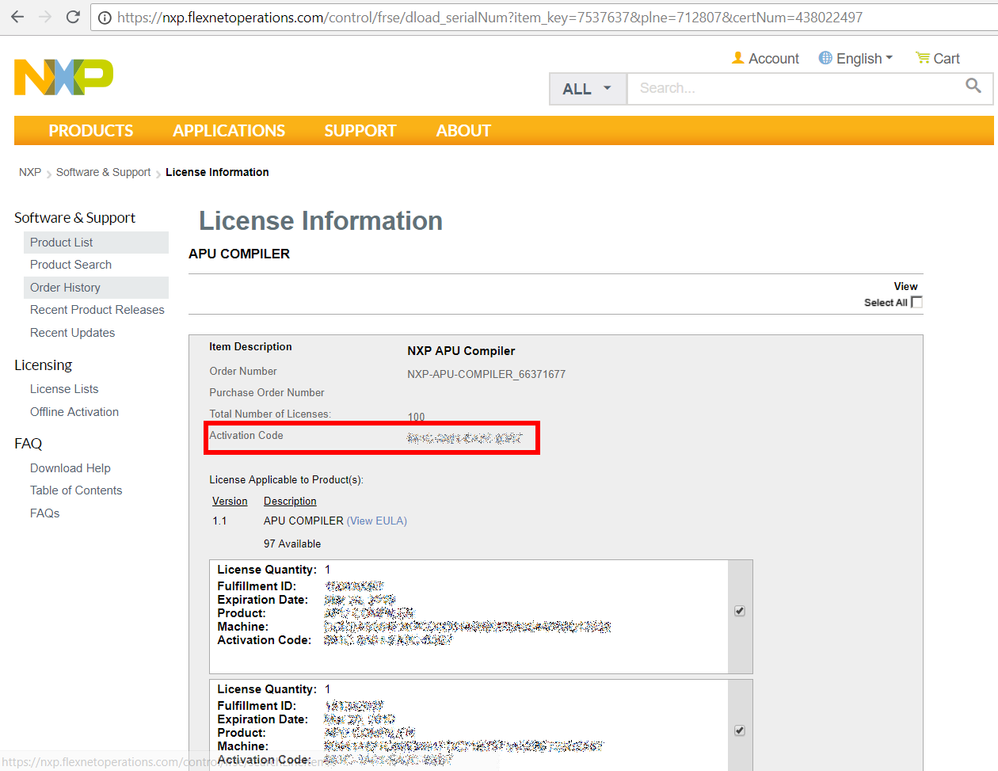Open the English language dropdown
This screenshot has width=998, height=771.
(856, 58)
